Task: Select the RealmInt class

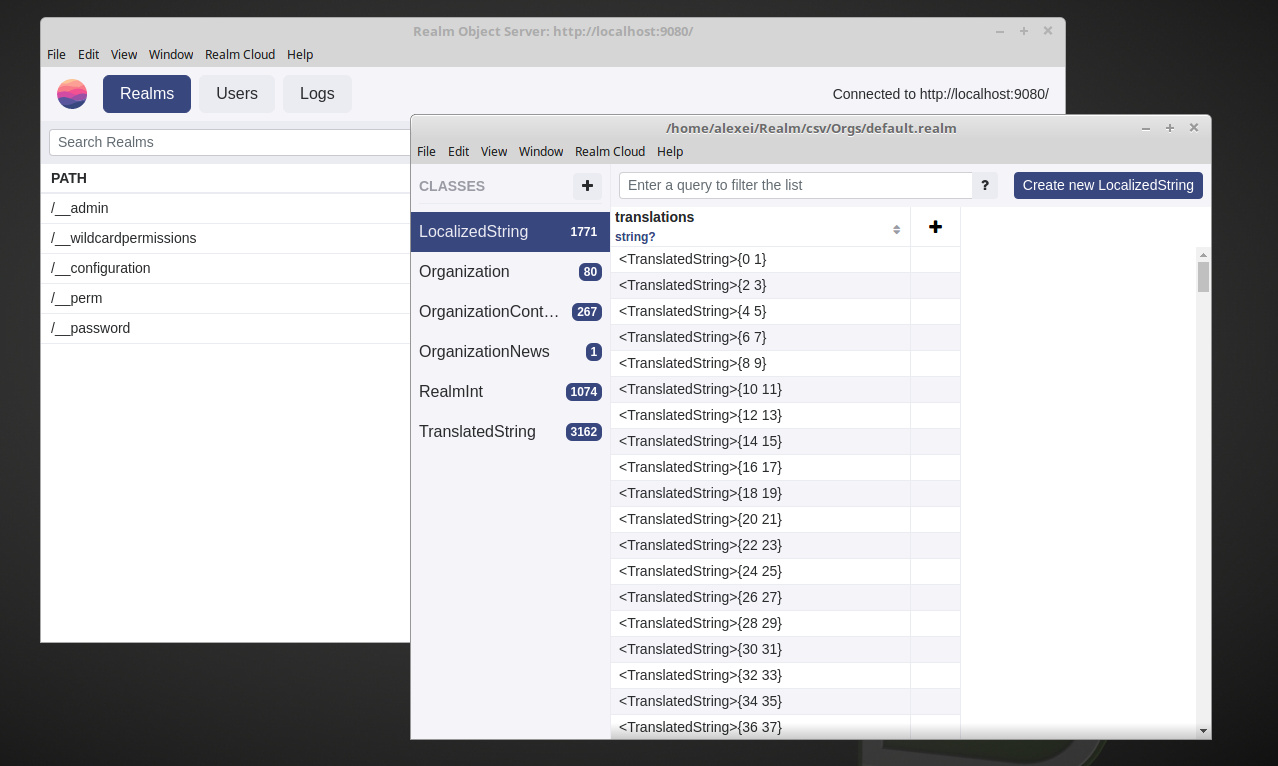Action: [x=451, y=391]
